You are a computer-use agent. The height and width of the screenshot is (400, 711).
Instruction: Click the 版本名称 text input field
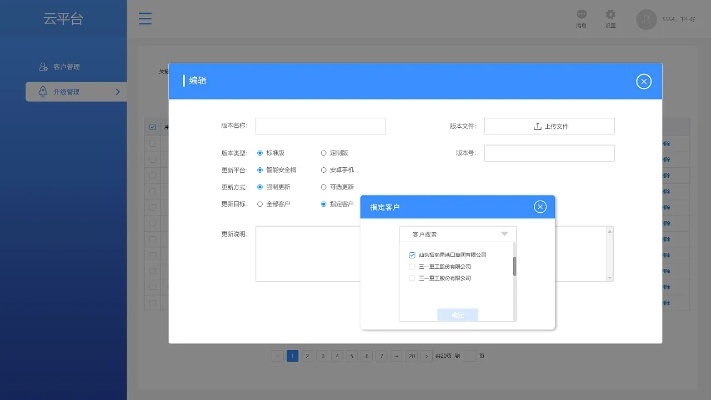320,126
